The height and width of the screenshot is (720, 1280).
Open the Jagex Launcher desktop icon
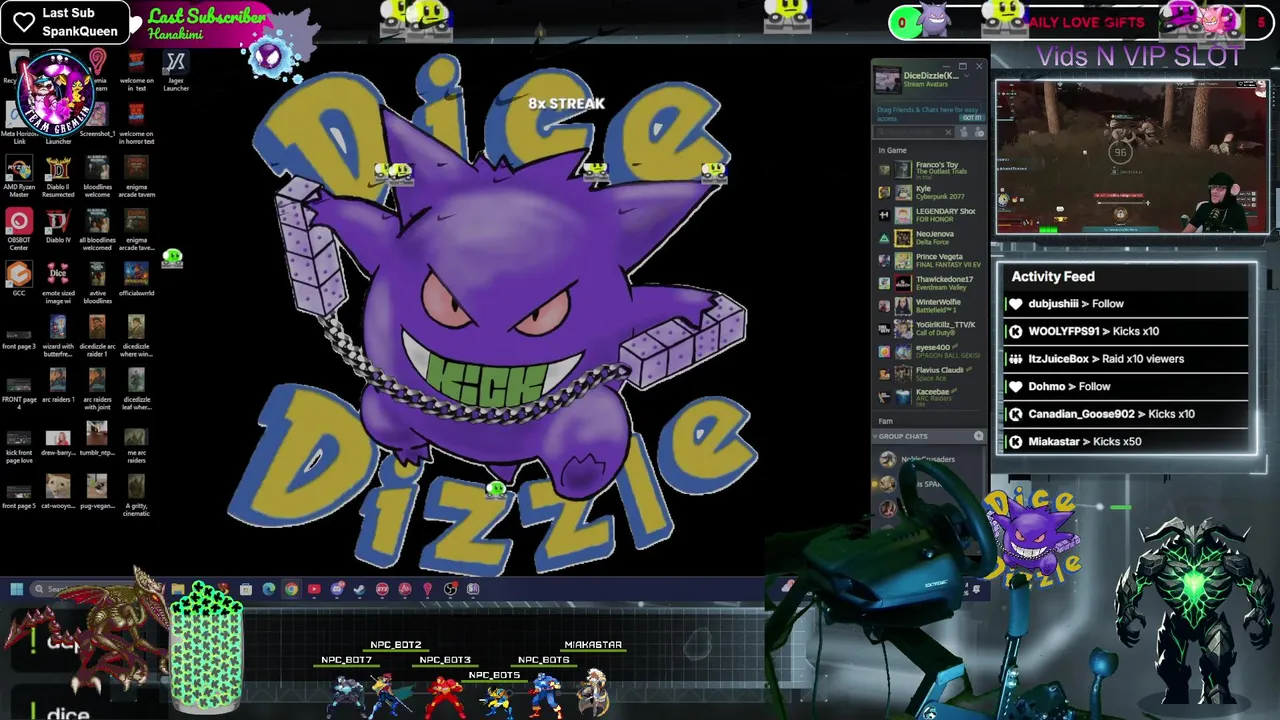click(x=176, y=70)
